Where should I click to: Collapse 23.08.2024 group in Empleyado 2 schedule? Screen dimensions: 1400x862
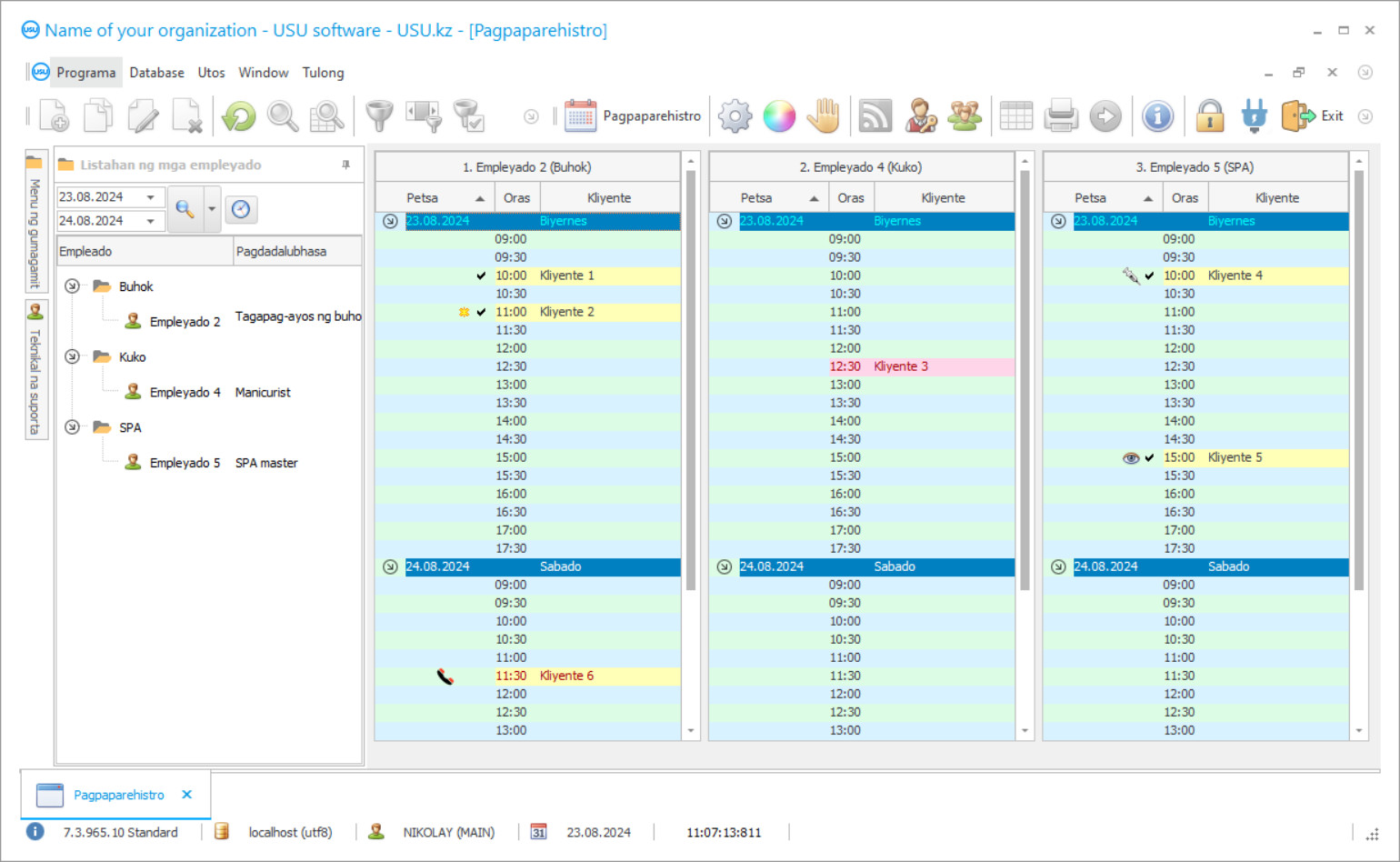tap(390, 221)
